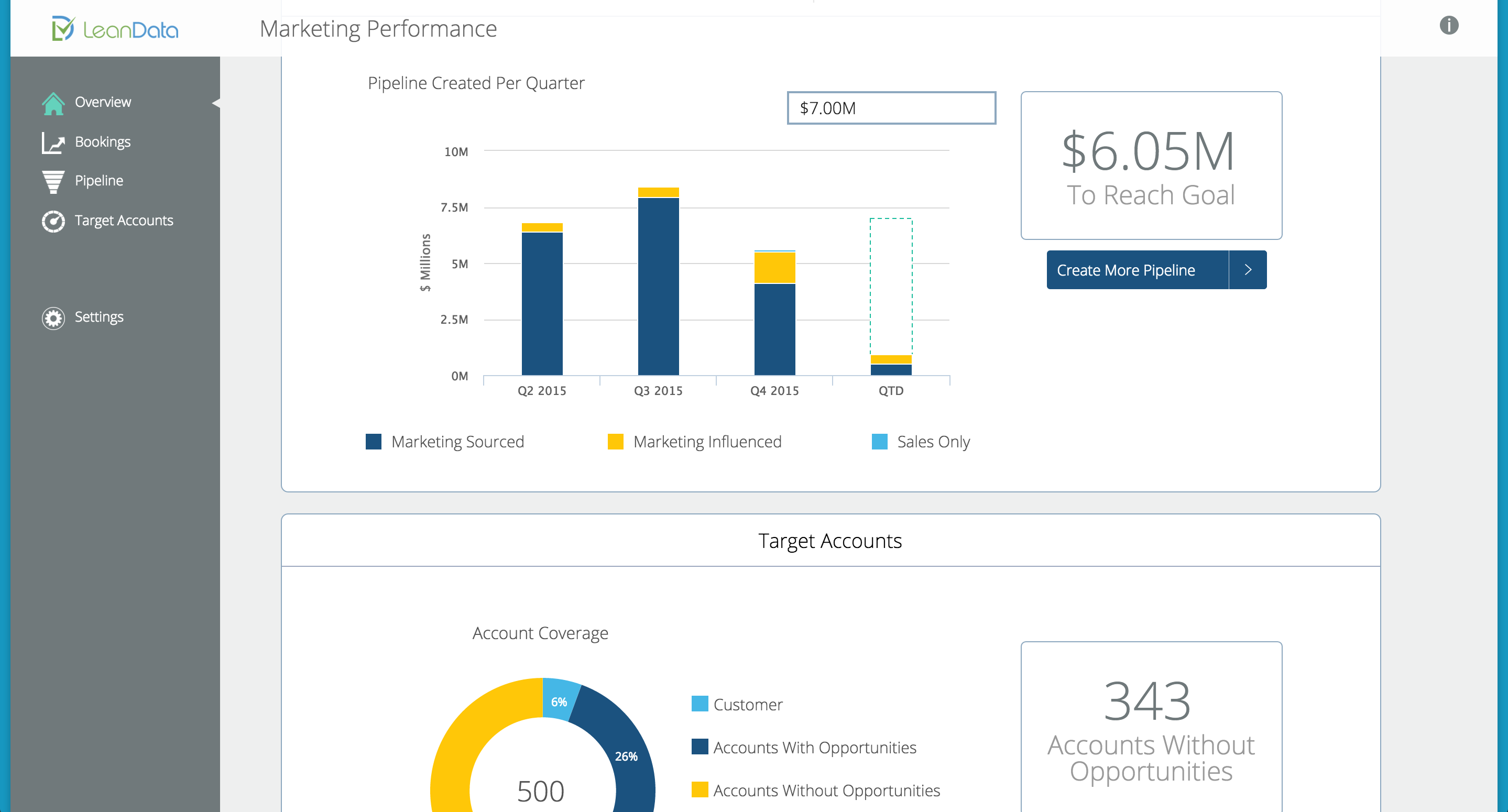
Task: Open the Overview menu item
Action: (x=103, y=103)
